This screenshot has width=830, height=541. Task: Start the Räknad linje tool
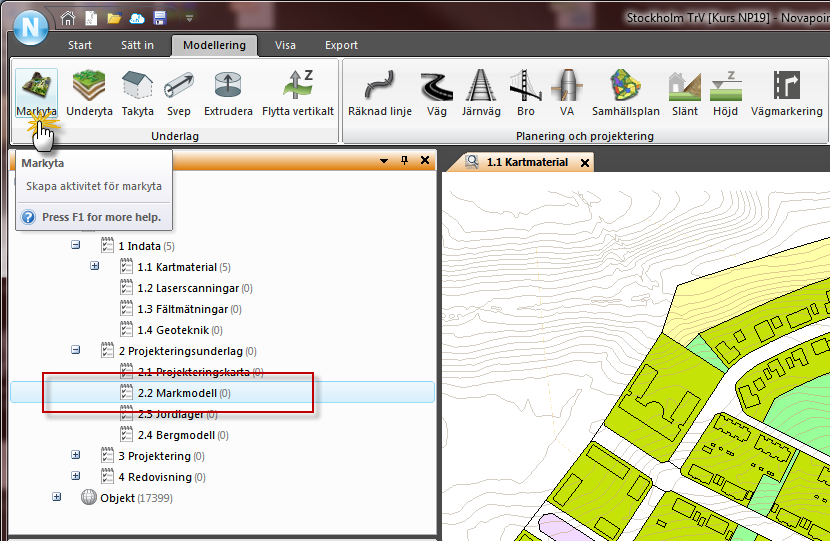click(x=380, y=92)
